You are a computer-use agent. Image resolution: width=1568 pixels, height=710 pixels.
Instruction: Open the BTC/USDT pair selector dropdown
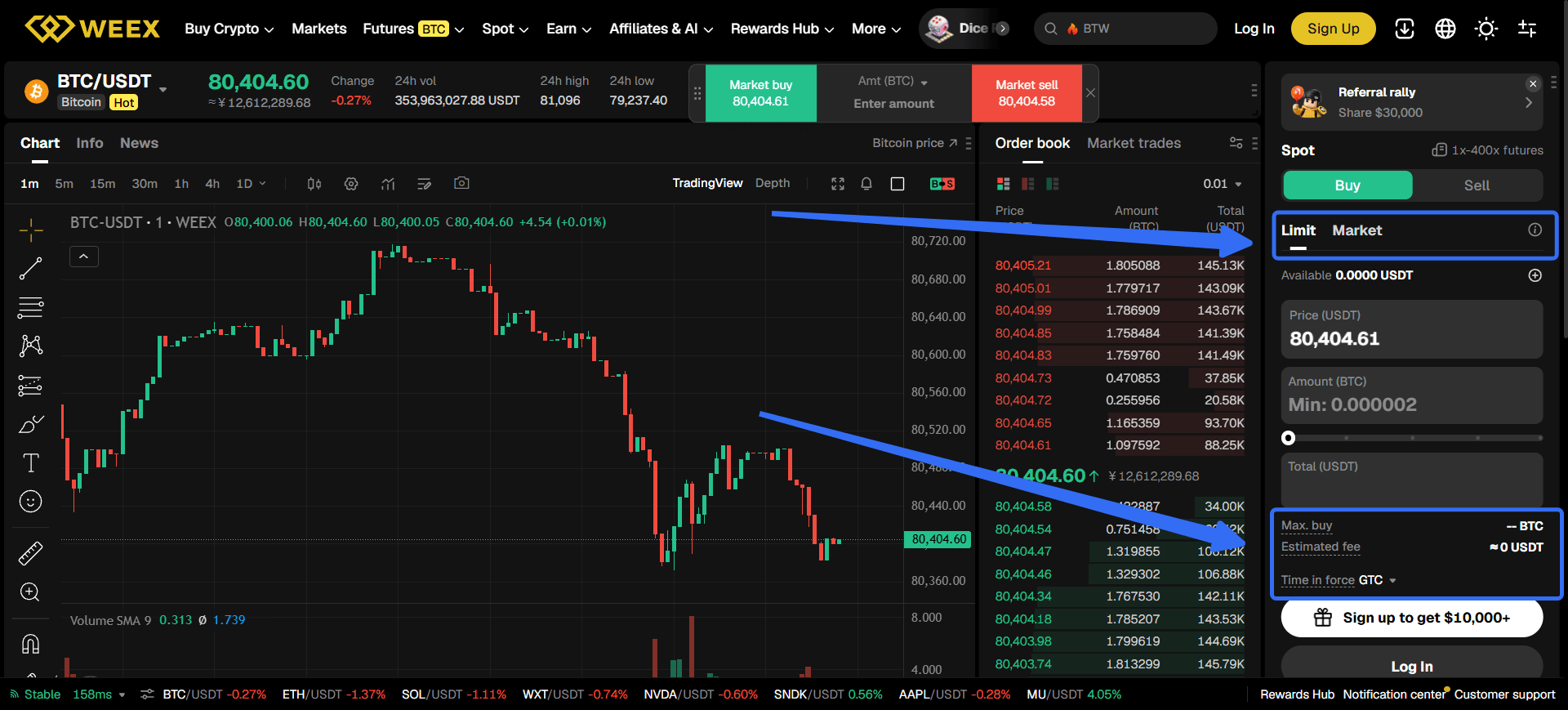pyautogui.click(x=163, y=89)
